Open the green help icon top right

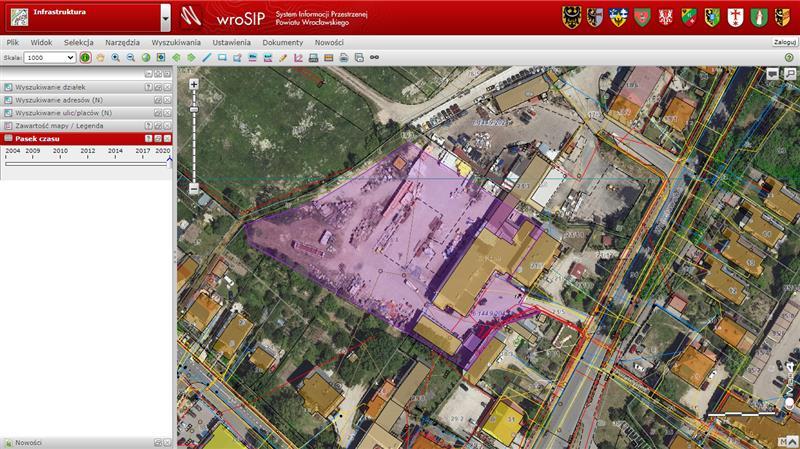click(789, 58)
